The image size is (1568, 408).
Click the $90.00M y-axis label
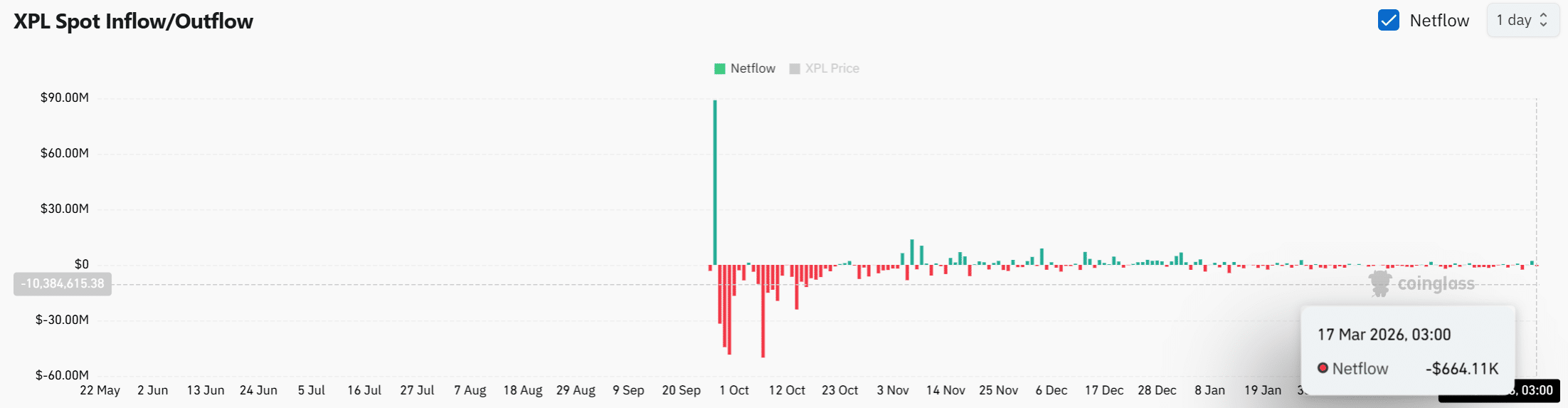tap(65, 98)
